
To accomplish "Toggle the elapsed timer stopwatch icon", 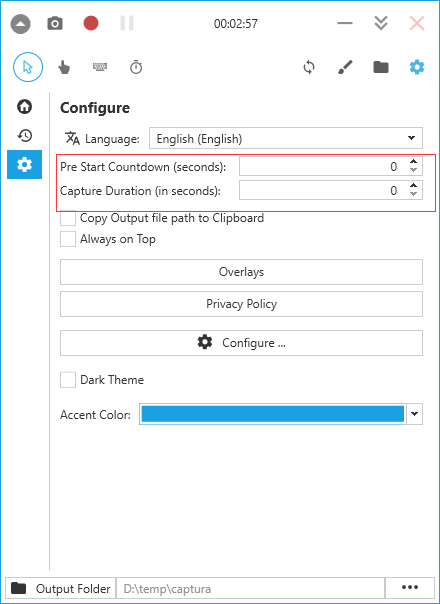I will tap(136, 67).
